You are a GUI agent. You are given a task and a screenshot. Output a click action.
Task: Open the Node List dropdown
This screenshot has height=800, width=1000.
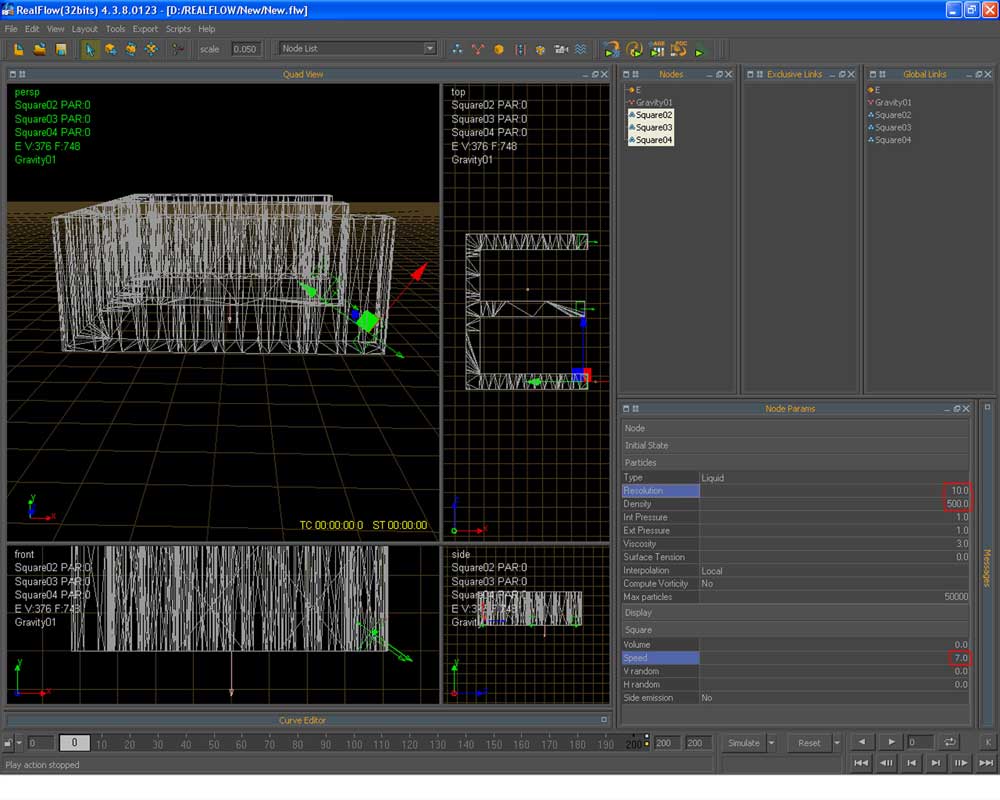429,48
